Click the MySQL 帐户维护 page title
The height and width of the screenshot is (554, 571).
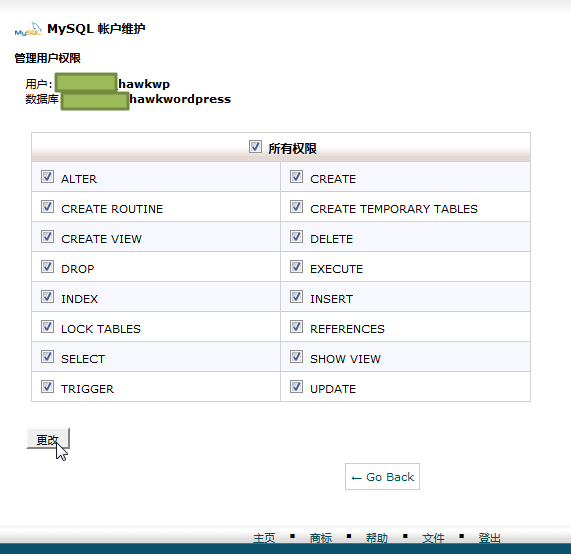point(96,28)
